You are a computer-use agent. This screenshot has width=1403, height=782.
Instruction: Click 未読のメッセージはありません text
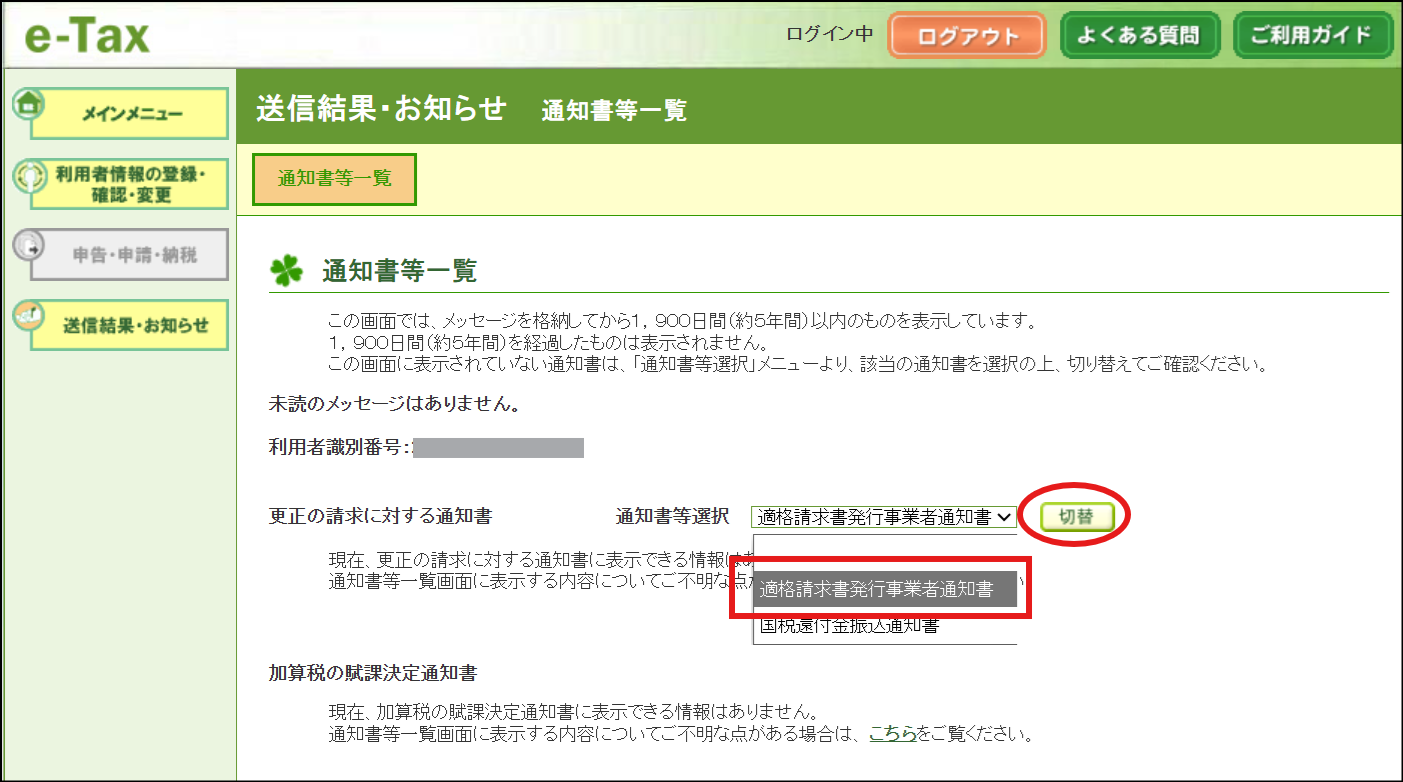tap(394, 406)
